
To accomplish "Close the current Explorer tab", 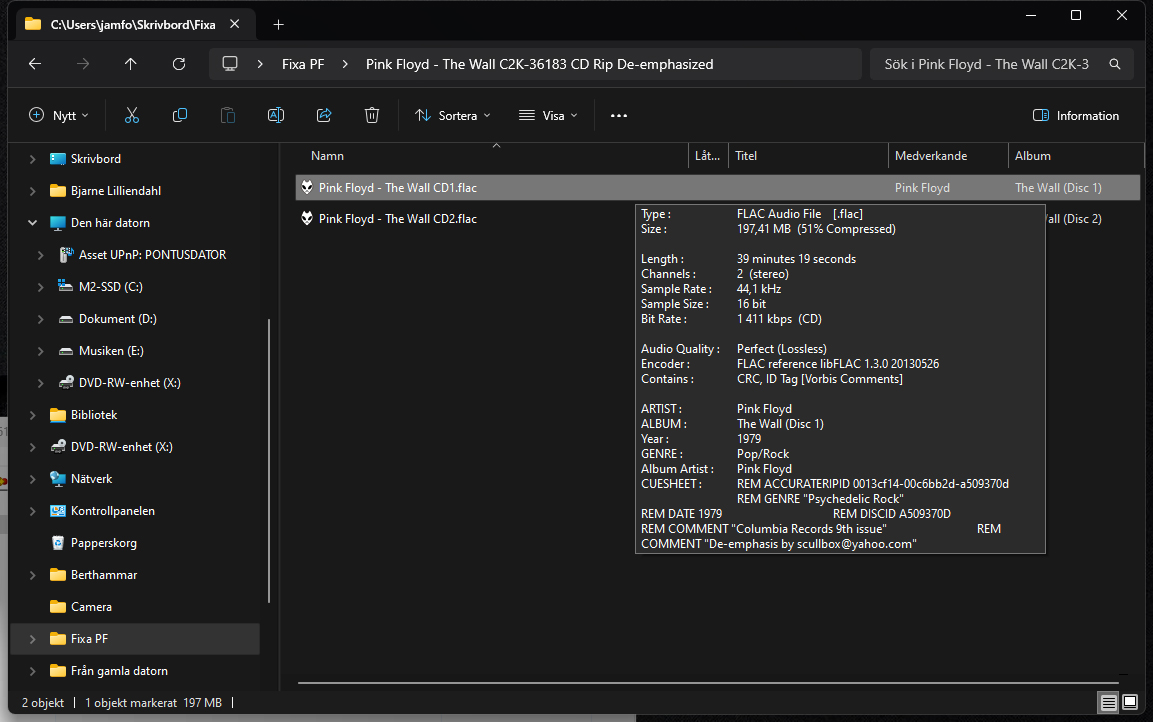I will (x=235, y=24).
